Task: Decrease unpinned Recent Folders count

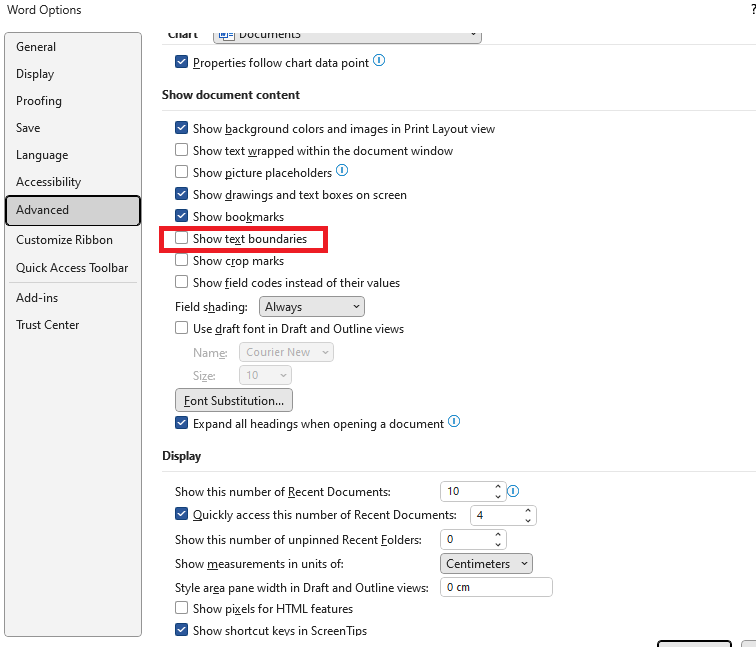Action: (x=498, y=544)
